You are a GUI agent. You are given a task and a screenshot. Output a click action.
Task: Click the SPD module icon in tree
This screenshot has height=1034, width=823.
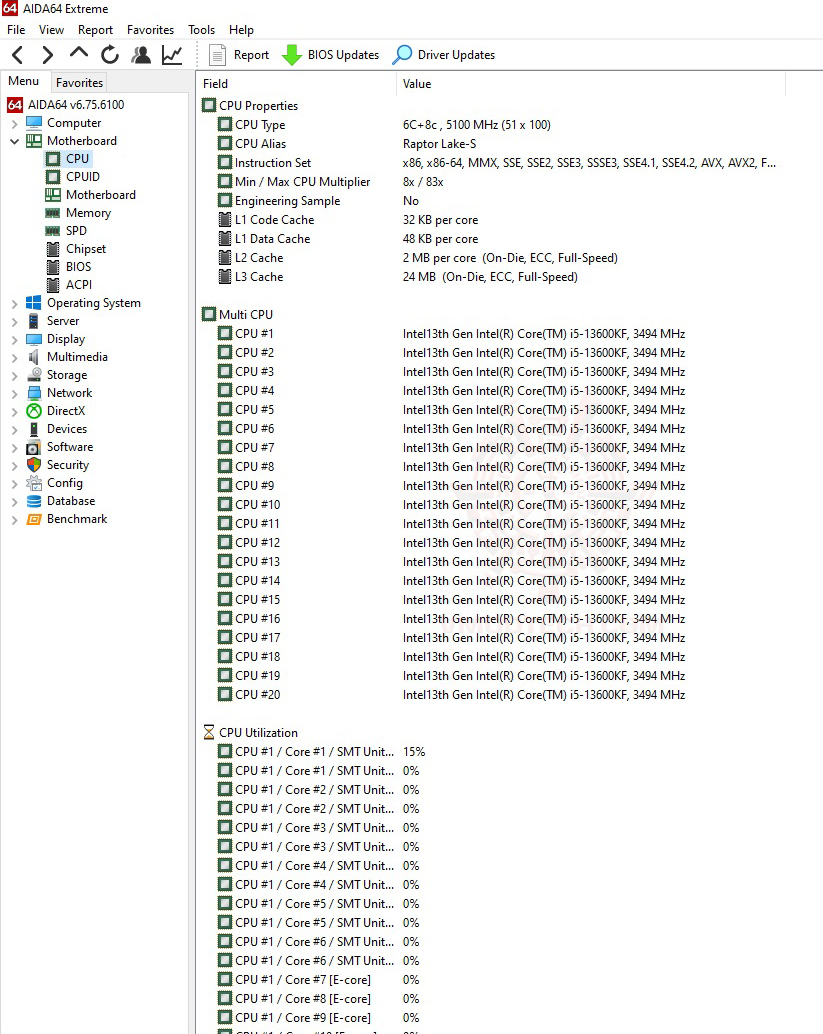pos(53,231)
